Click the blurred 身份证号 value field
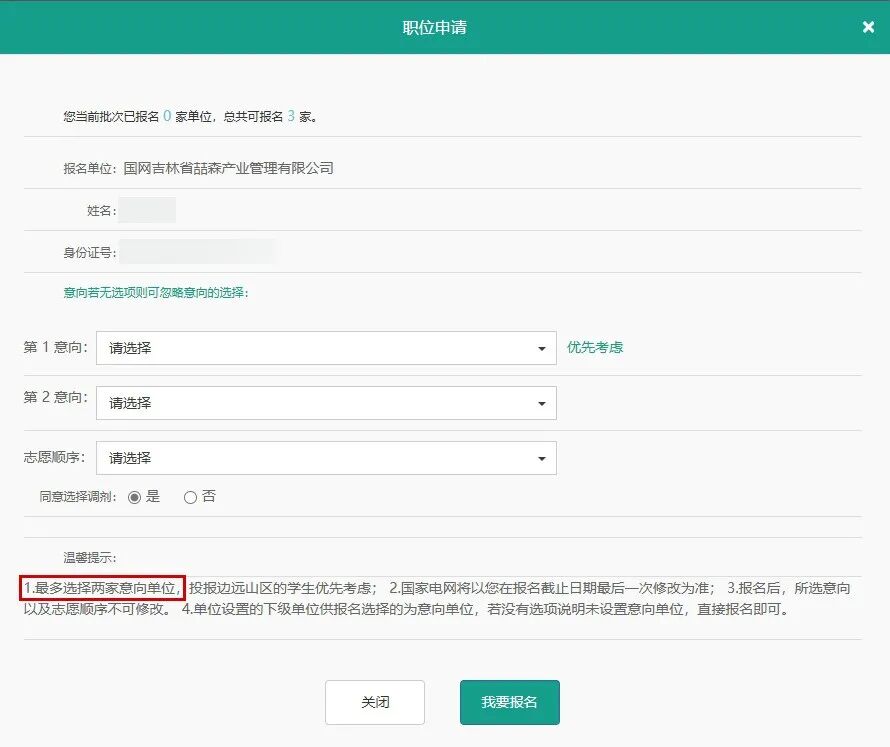This screenshot has height=747, width=890. [197, 252]
